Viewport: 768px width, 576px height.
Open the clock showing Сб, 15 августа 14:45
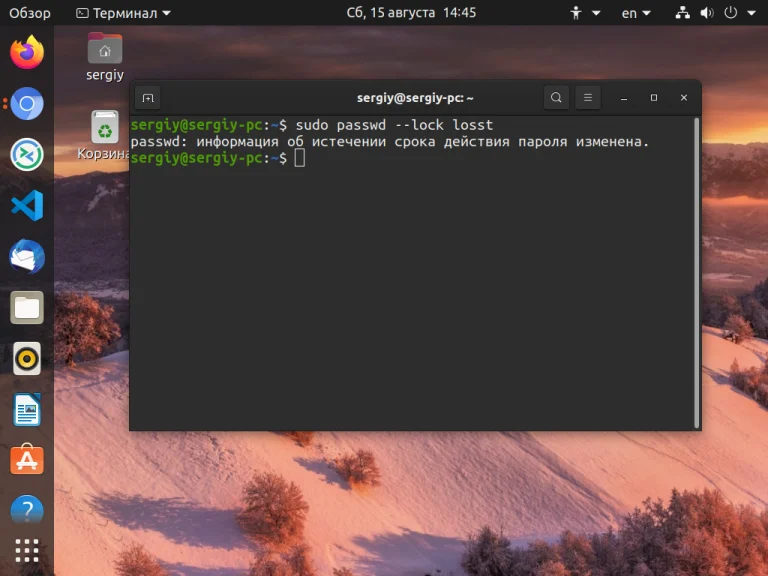411,12
